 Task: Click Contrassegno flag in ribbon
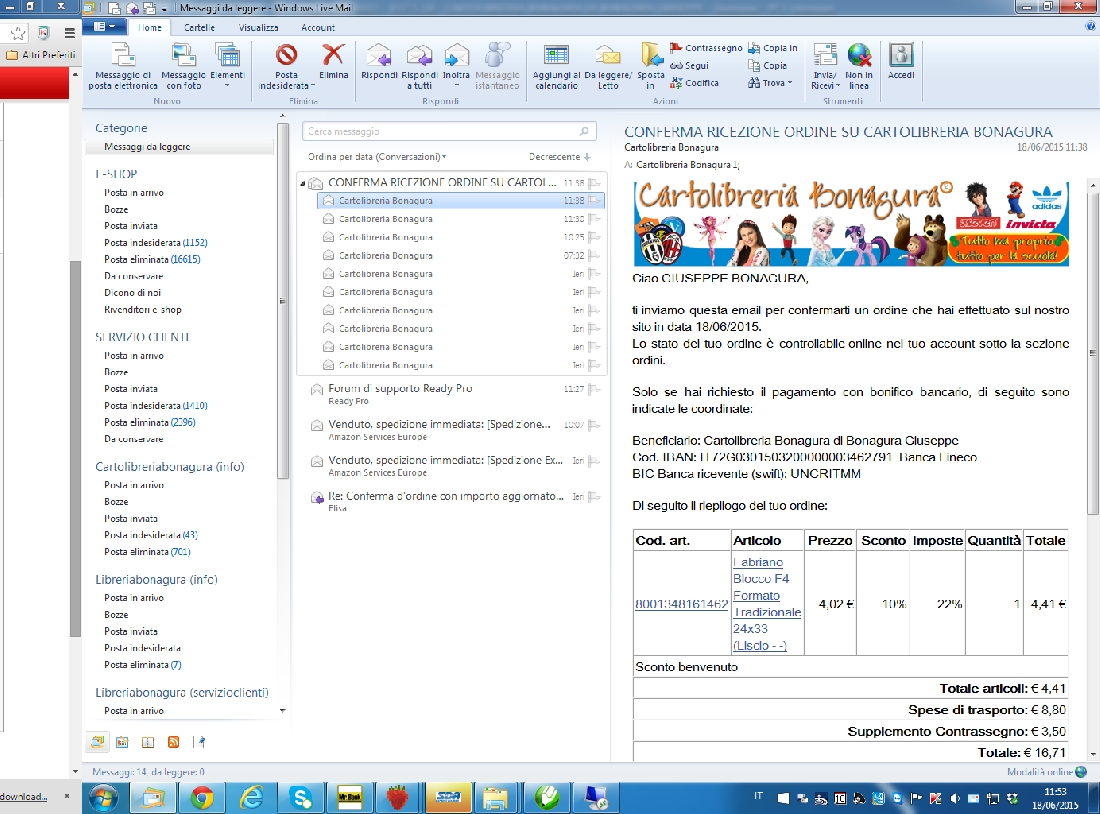(706, 48)
